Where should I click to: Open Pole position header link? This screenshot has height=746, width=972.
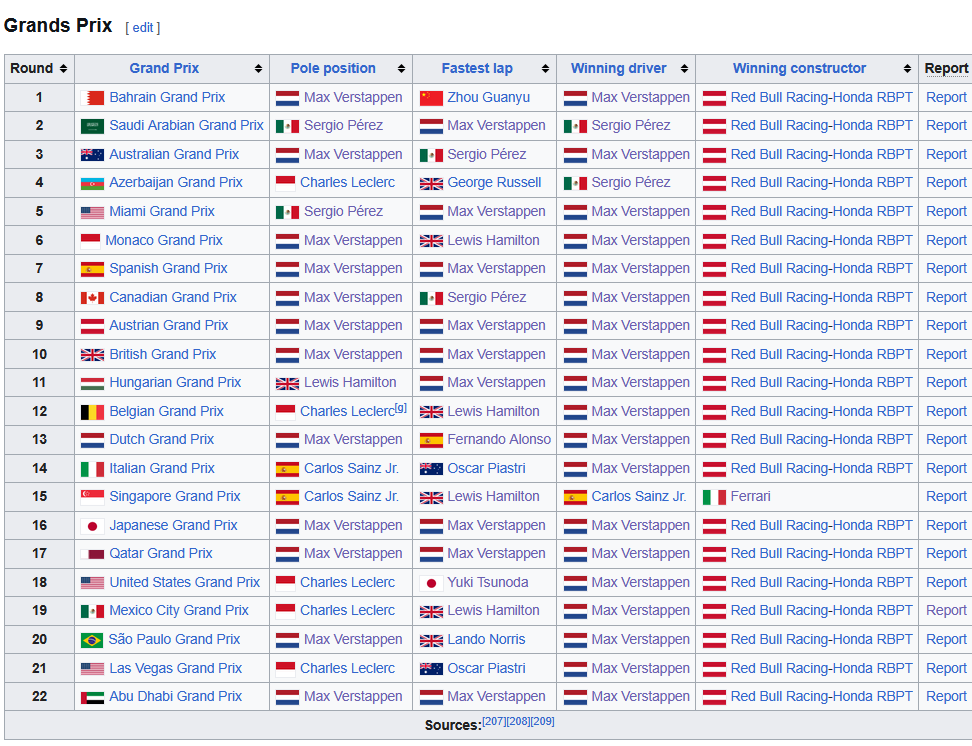[x=333, y=68]
